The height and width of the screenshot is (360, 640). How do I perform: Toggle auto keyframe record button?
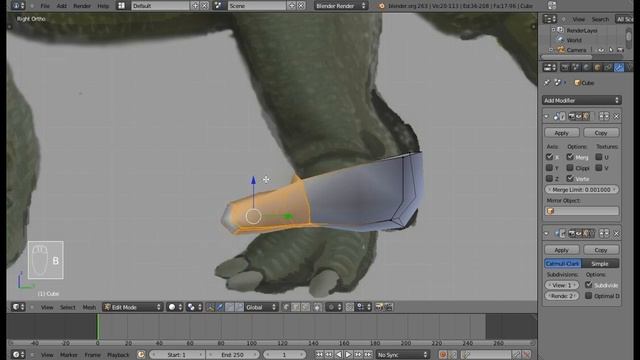[443, 355]
